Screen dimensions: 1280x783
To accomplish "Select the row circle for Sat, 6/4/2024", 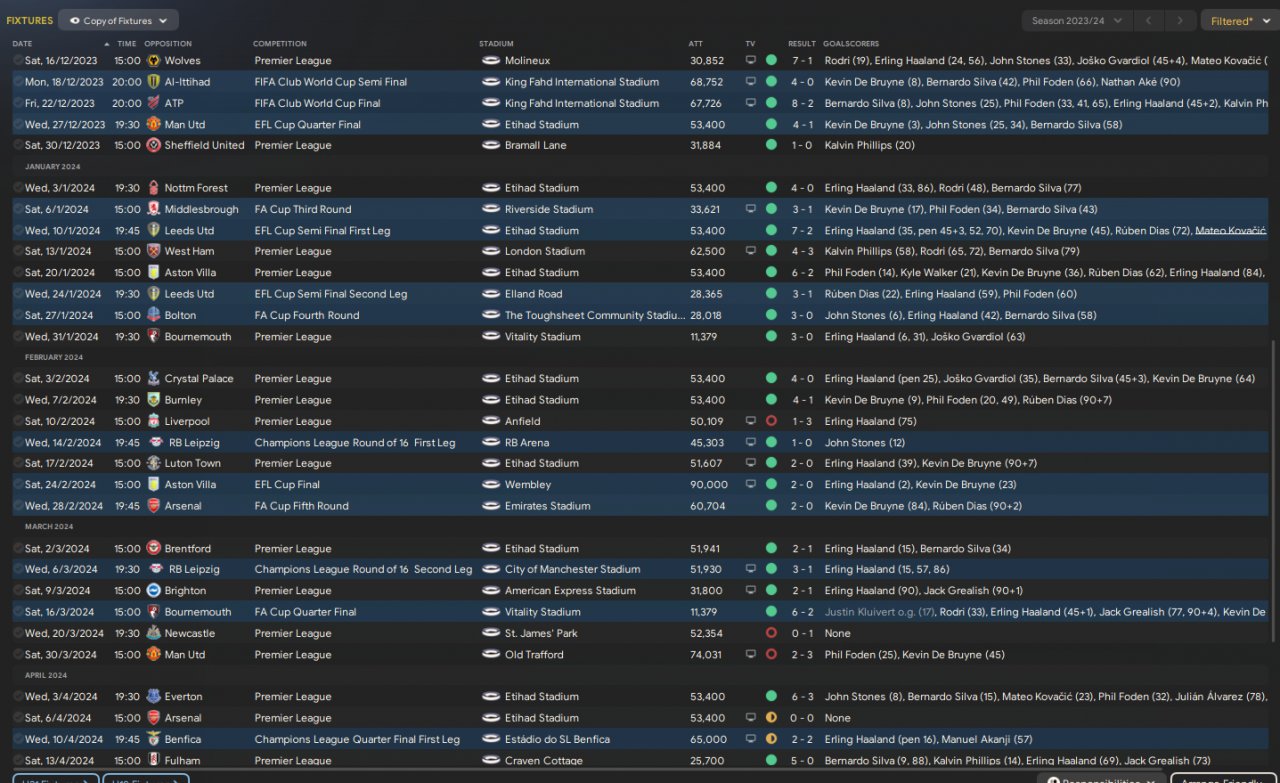I will pyautogui.click(x=18, y=718).
